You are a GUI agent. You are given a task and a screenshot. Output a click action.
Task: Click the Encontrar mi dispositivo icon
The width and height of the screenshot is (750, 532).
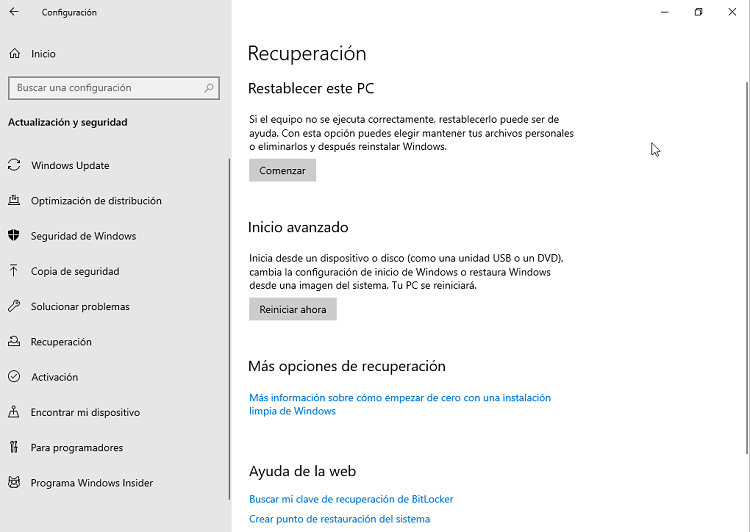pyautogui.click(x=14, y=412)
